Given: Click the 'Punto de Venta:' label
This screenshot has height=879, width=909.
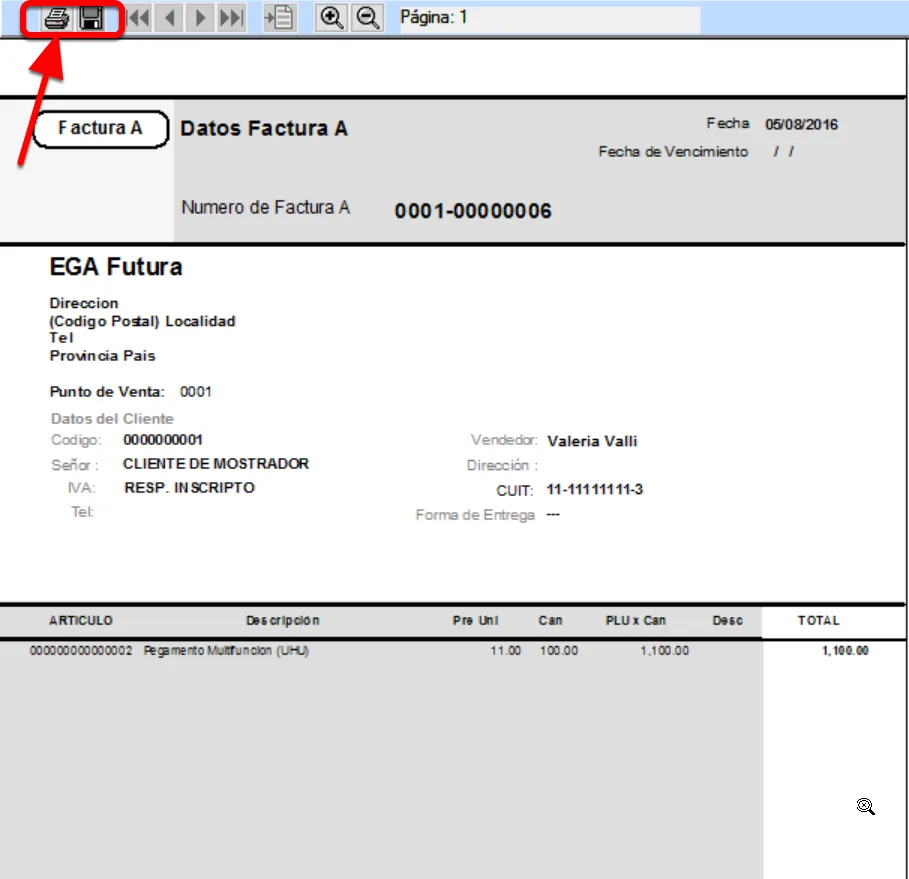Looking at the screenshot, I should pyautogui.click(x=107, y=391).
